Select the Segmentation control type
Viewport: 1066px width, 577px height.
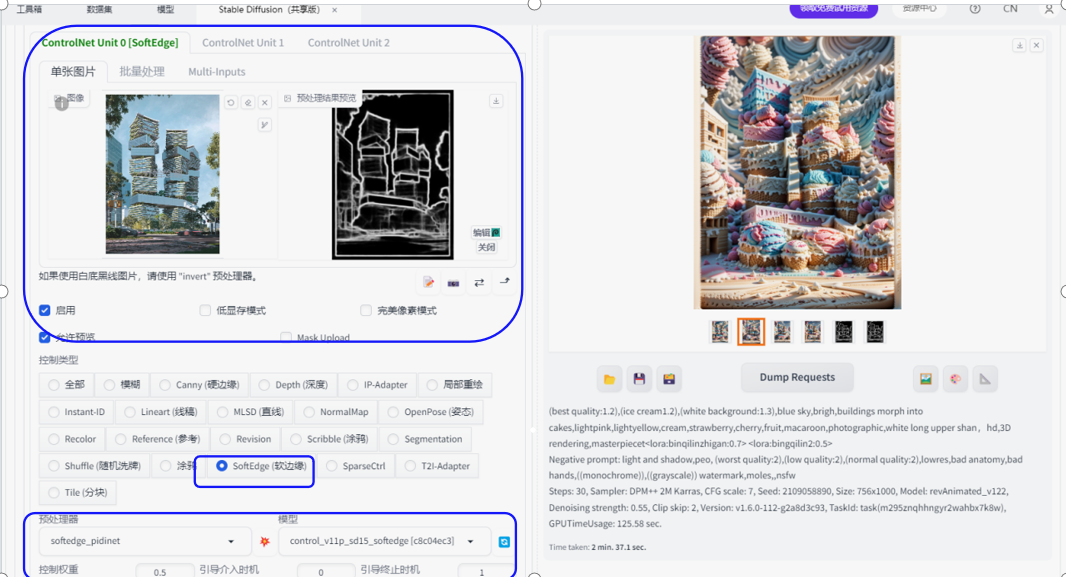click(425, 439)
